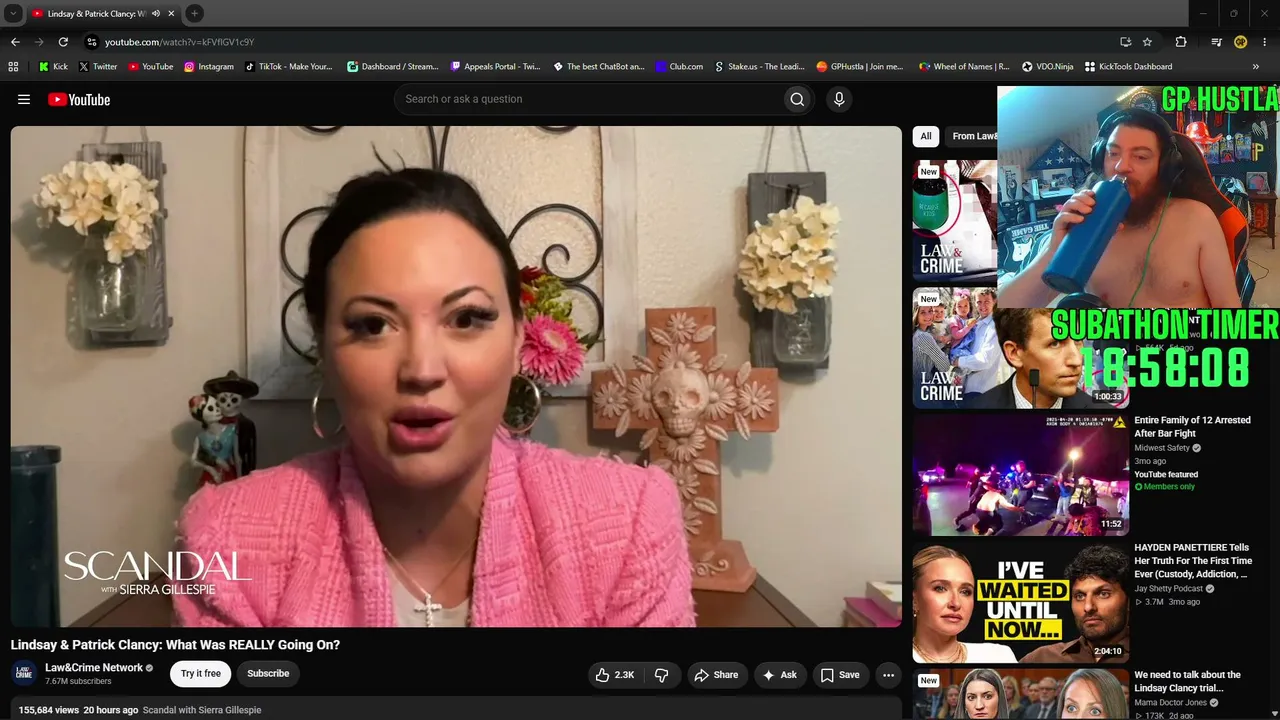Open a new browser tab
Screen dimensions: 1280x720
coord(195,13)
